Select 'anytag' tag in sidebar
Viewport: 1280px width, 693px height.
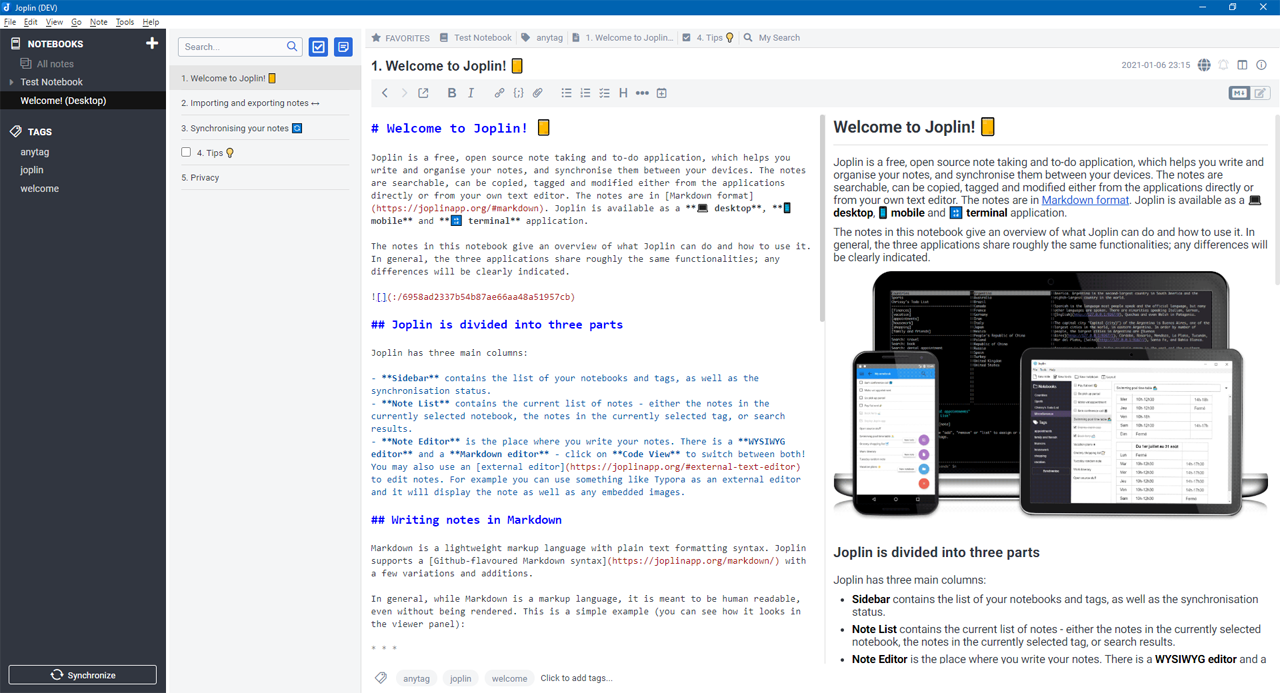coord(34,152)
